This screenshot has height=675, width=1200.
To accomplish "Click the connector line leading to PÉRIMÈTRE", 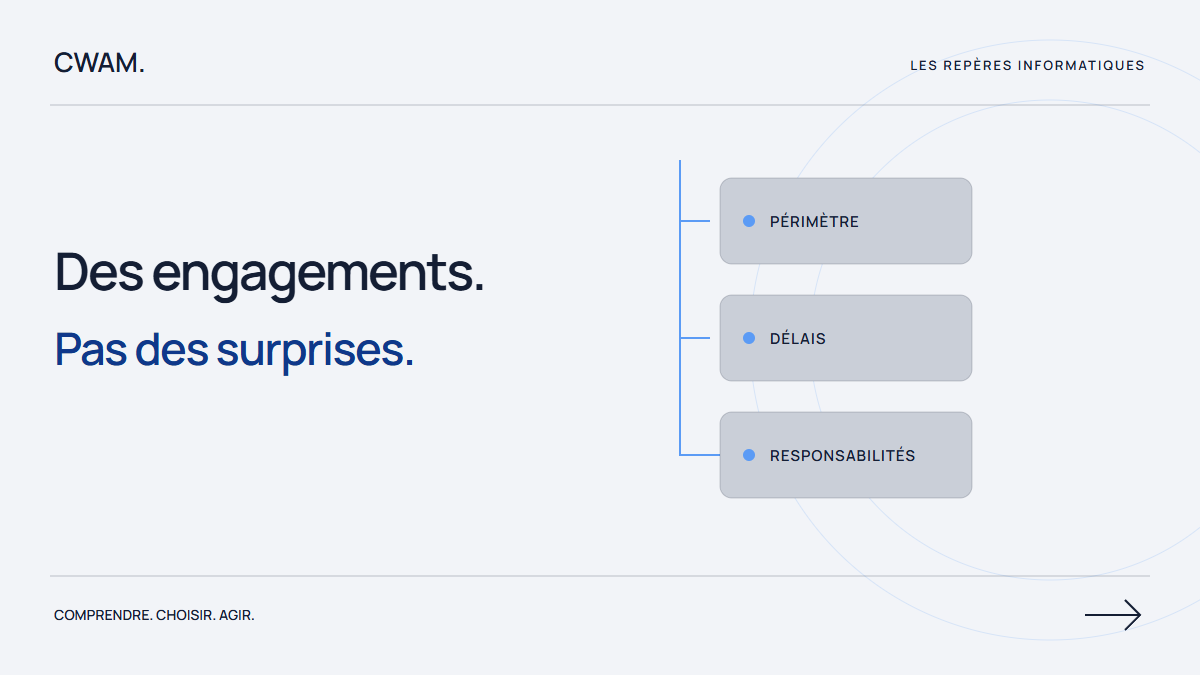I will pos(695,221).
